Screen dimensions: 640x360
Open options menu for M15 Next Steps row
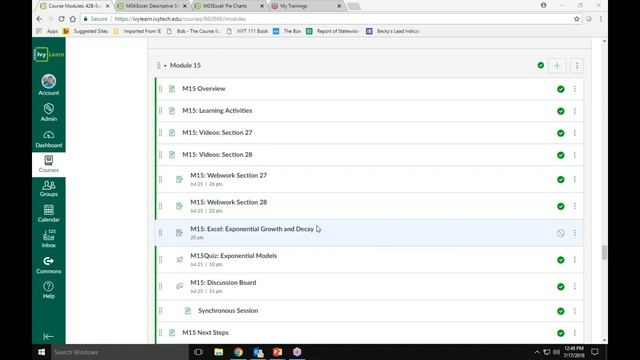coord(575,333)
